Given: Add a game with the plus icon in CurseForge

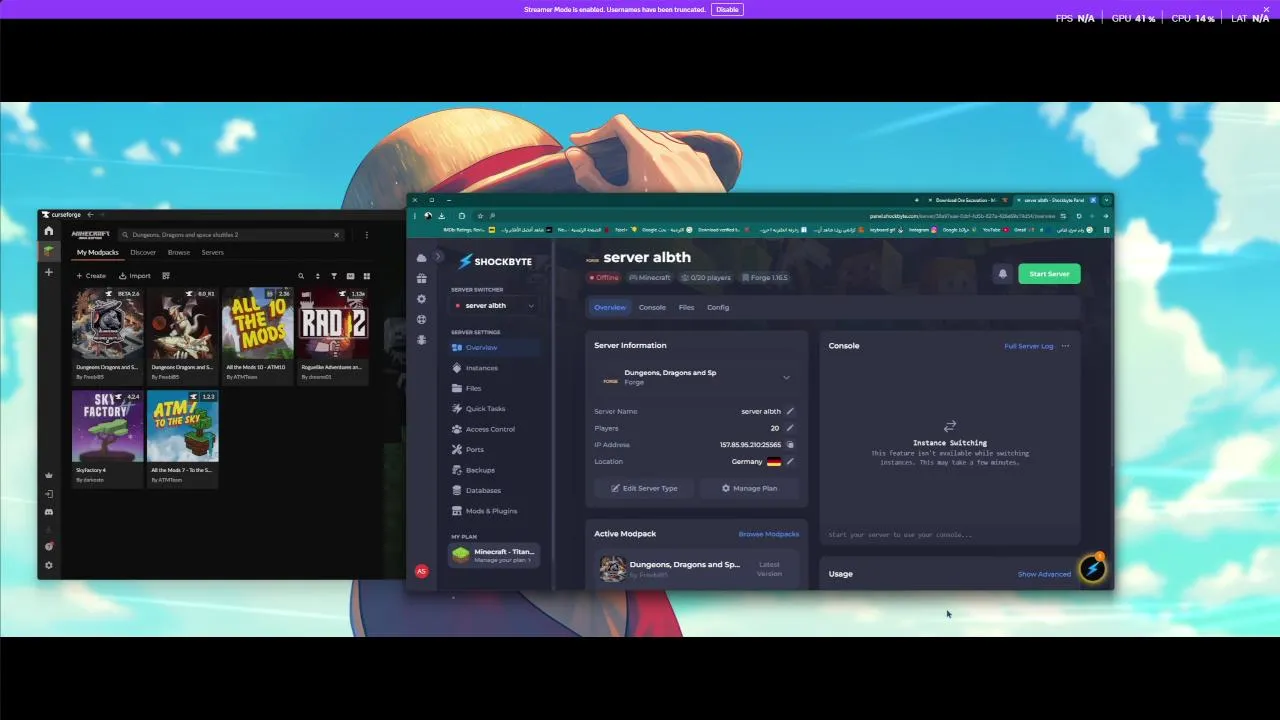Looking at the screenshot, I should tap(48, 272).
